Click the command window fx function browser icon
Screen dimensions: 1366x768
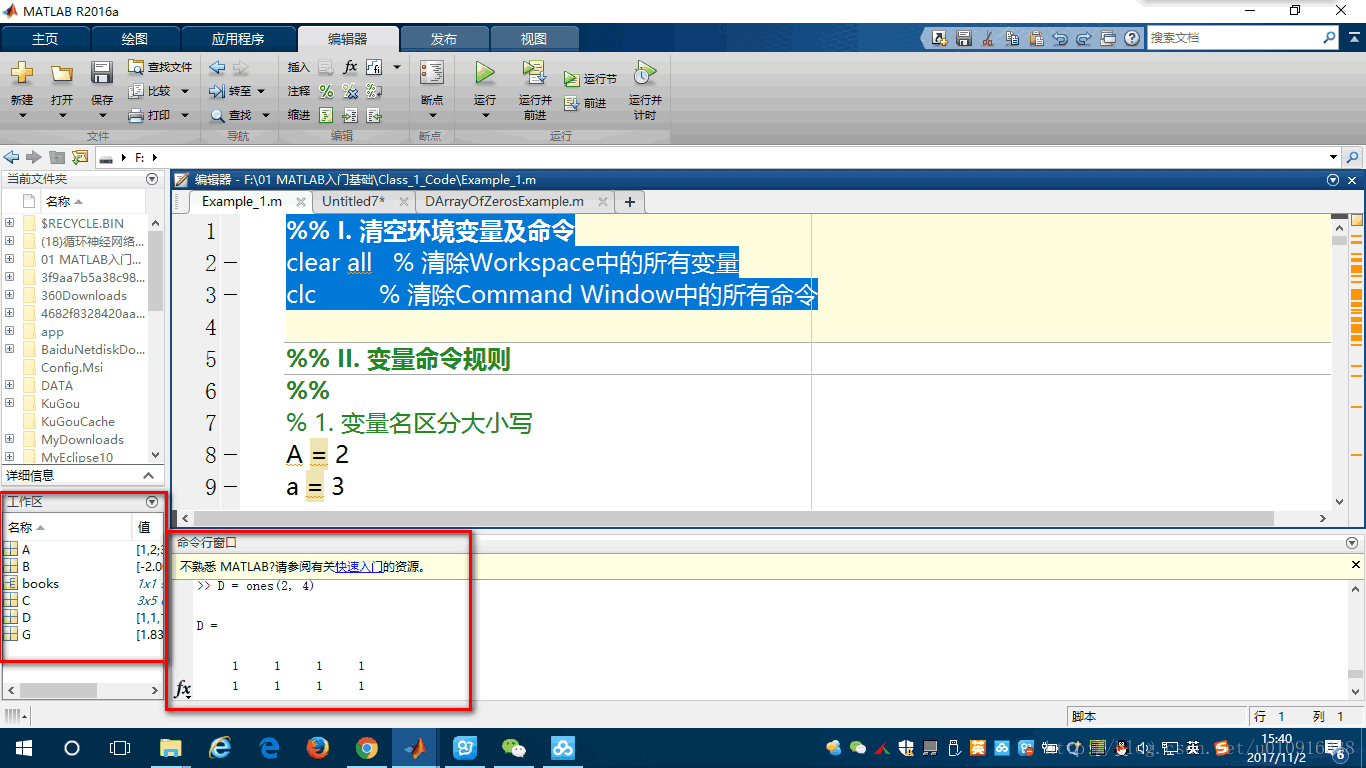tap(182, 689)
